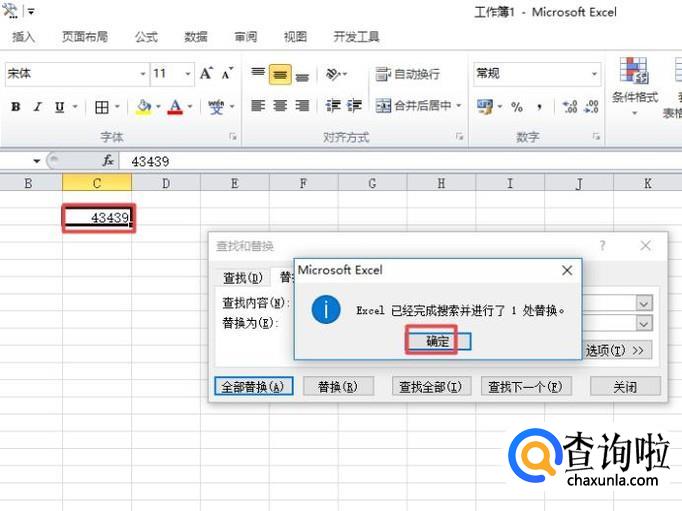Open underline style dropdown arrow

75,107
